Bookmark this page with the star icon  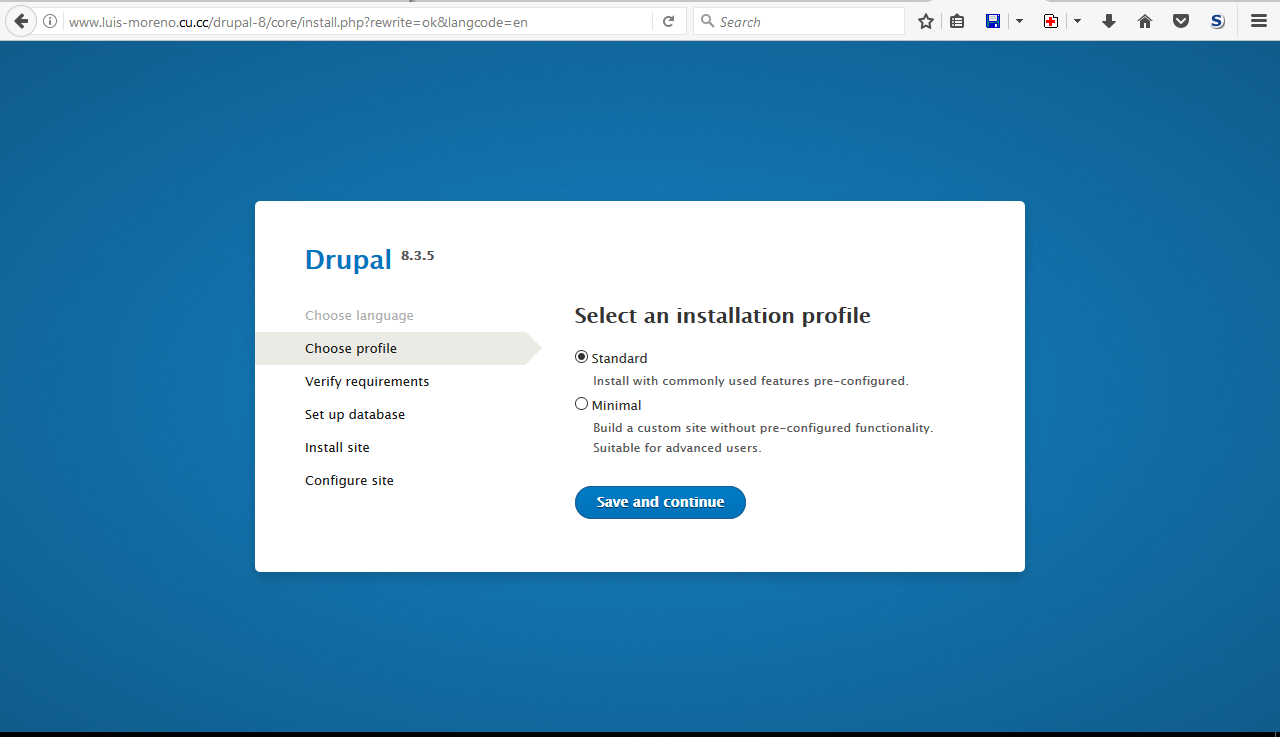[926, 21]
